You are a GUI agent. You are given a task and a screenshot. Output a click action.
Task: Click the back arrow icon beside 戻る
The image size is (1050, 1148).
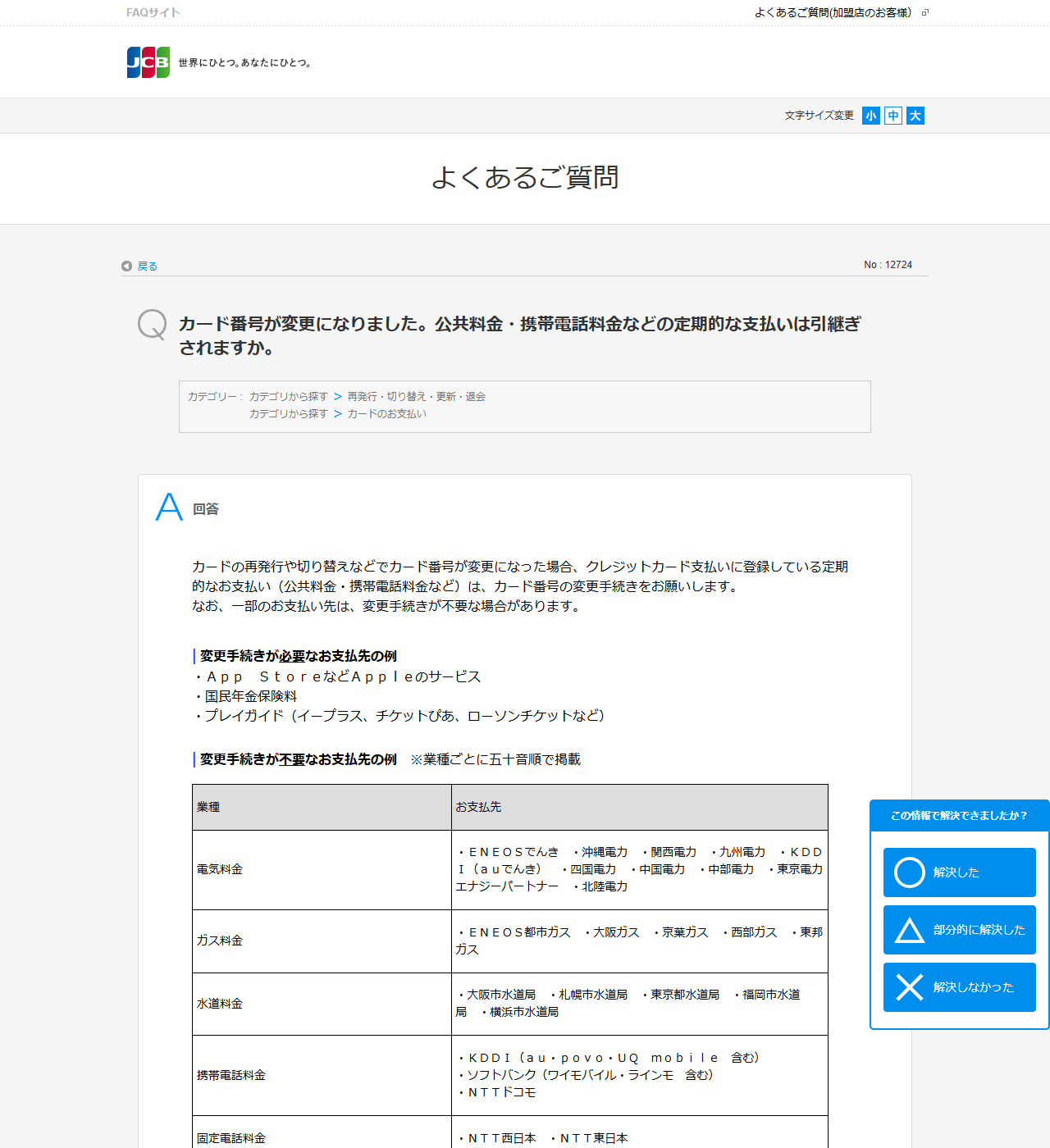[x=126, y=266]
